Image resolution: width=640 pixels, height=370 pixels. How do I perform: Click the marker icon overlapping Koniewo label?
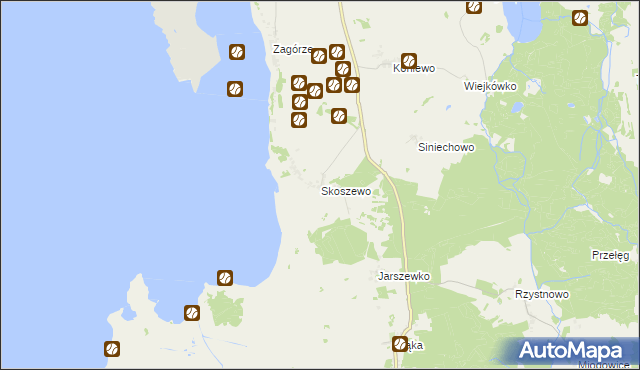tap(409, 61)
